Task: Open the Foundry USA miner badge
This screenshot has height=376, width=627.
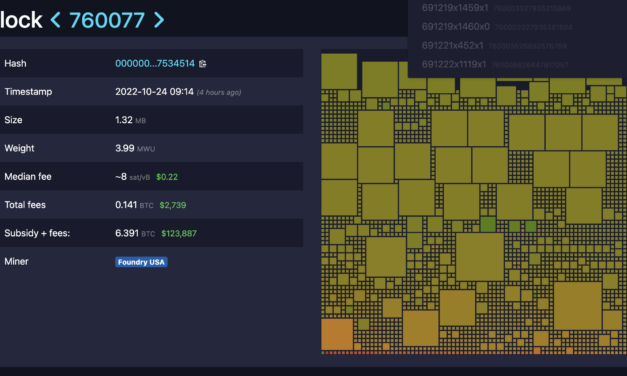Action: [141, 262]
